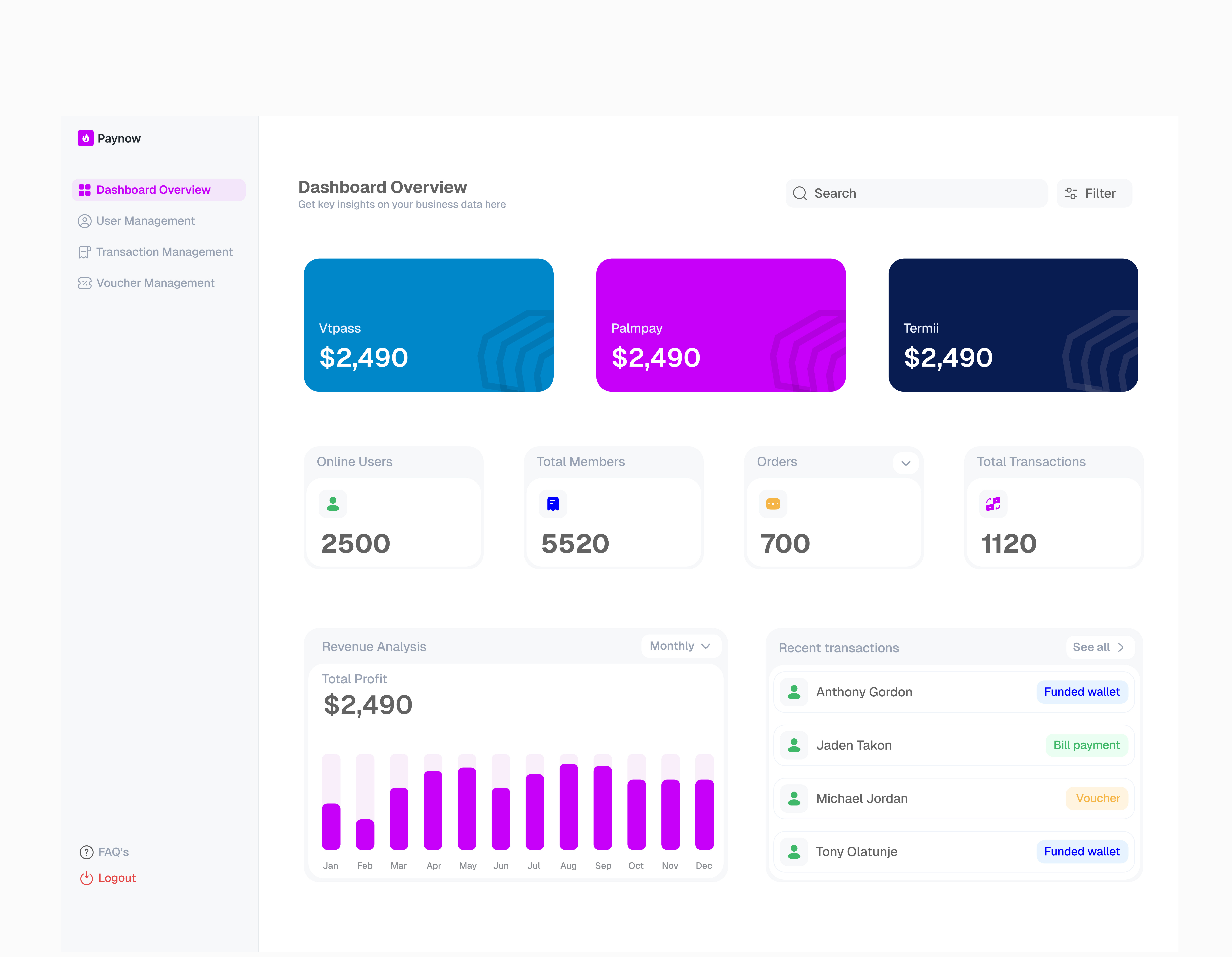Open the FAQ's link
The height and width of the screenshot is (957, 1232).
coord(104,852)
